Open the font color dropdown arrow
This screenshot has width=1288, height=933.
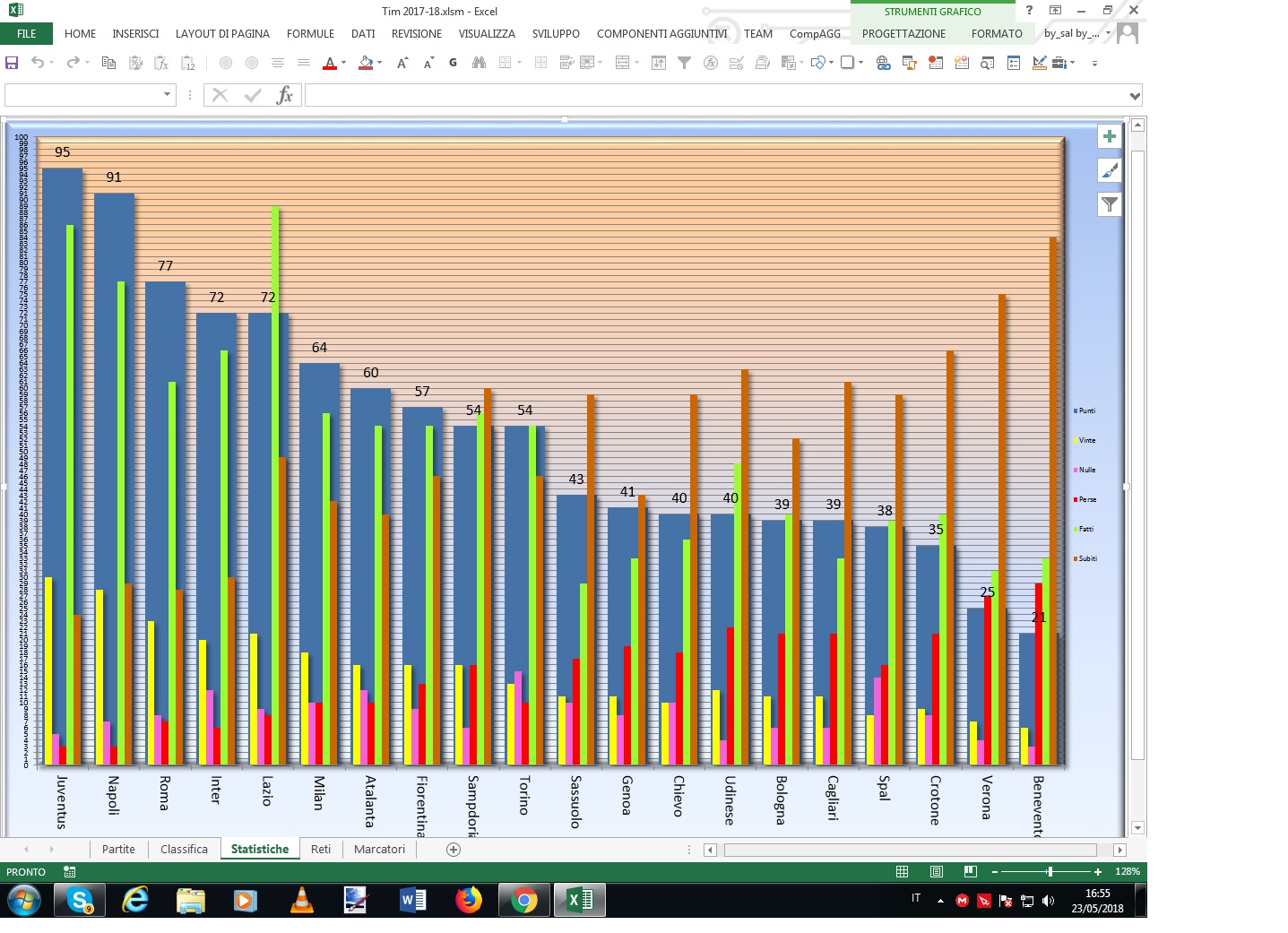343,63
